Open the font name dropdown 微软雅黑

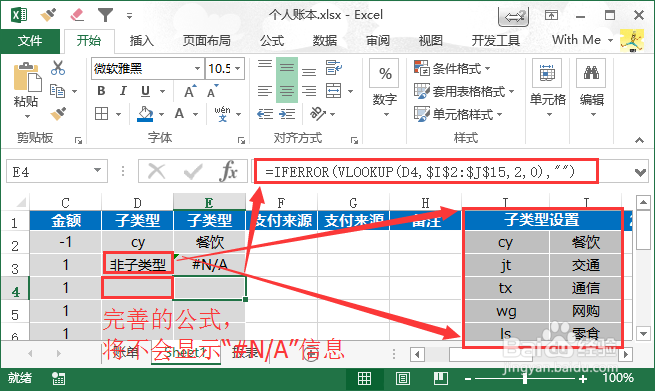(x=197, y=68)
